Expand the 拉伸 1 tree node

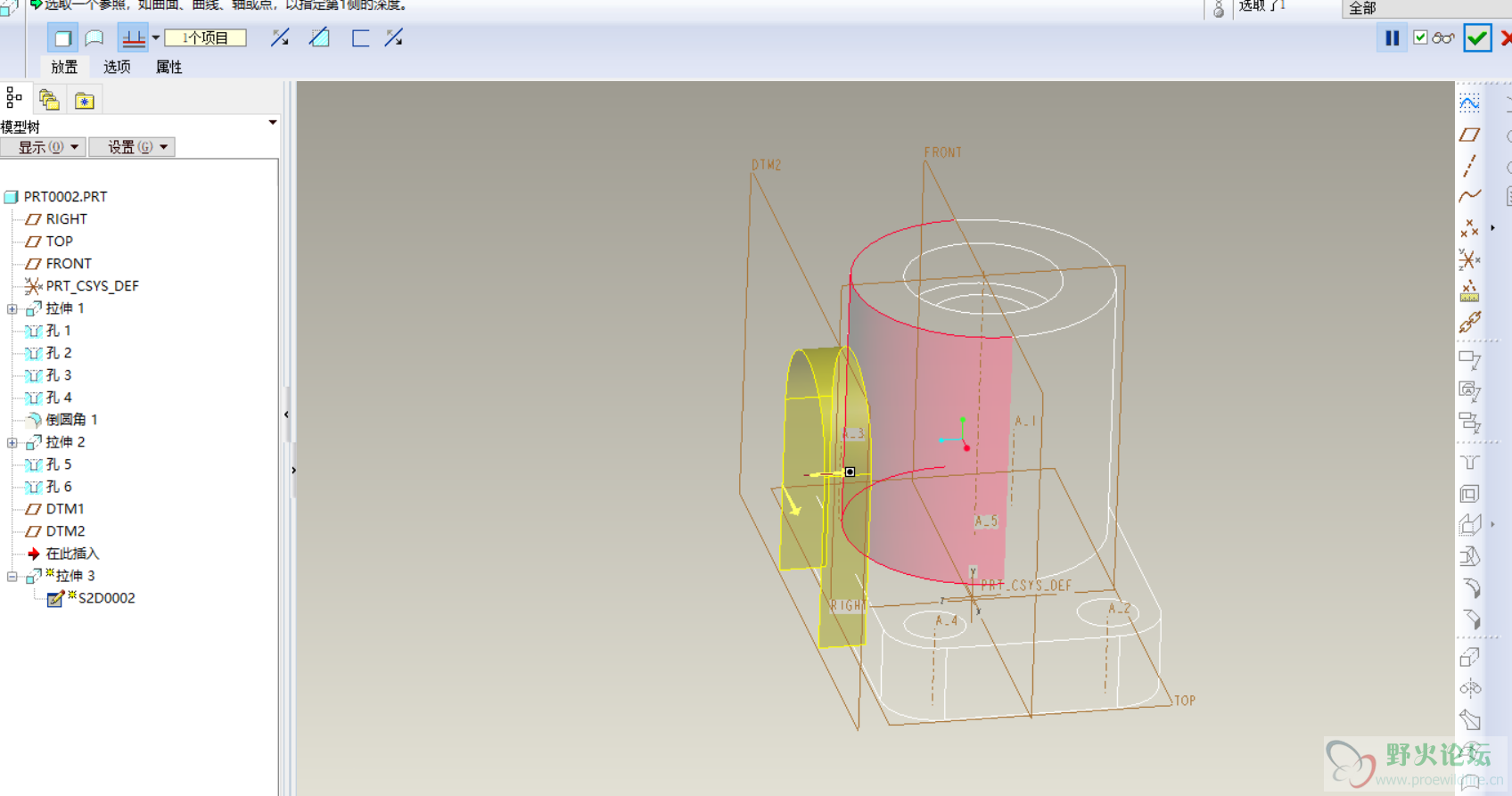[x=12, y=309]
